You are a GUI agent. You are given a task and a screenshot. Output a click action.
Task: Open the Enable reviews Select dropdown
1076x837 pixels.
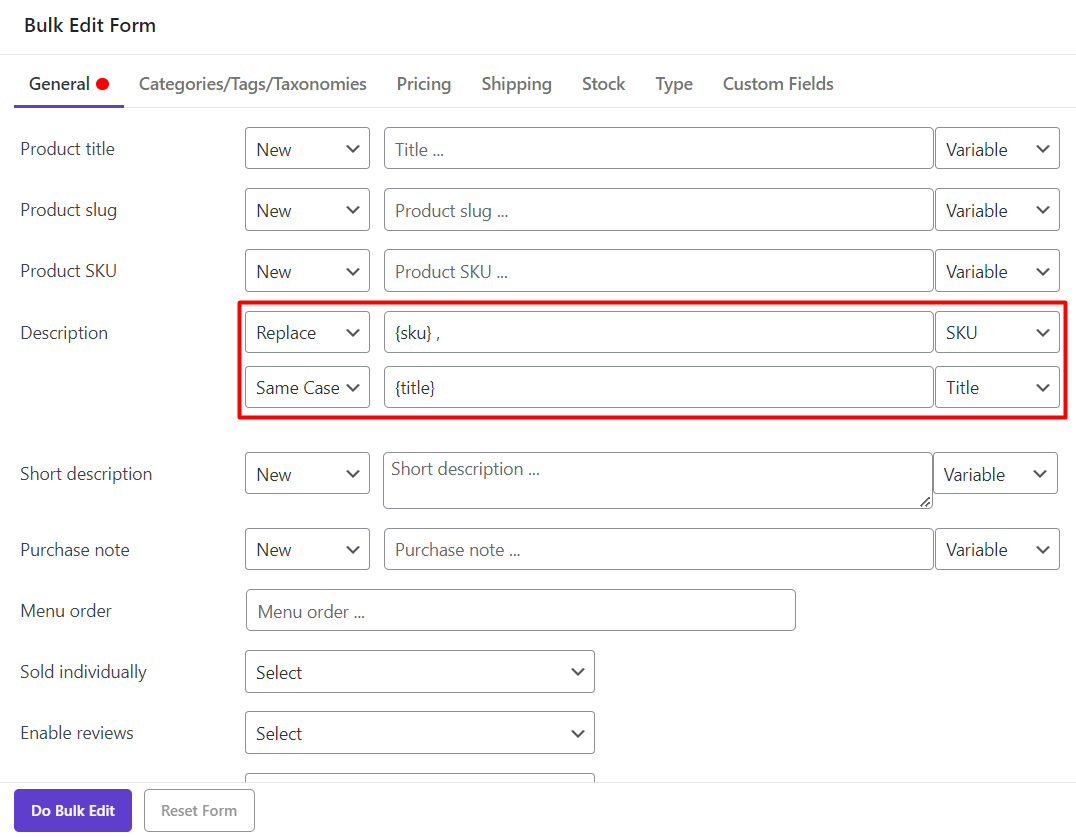pyautogui.click(x=419, y=733)
